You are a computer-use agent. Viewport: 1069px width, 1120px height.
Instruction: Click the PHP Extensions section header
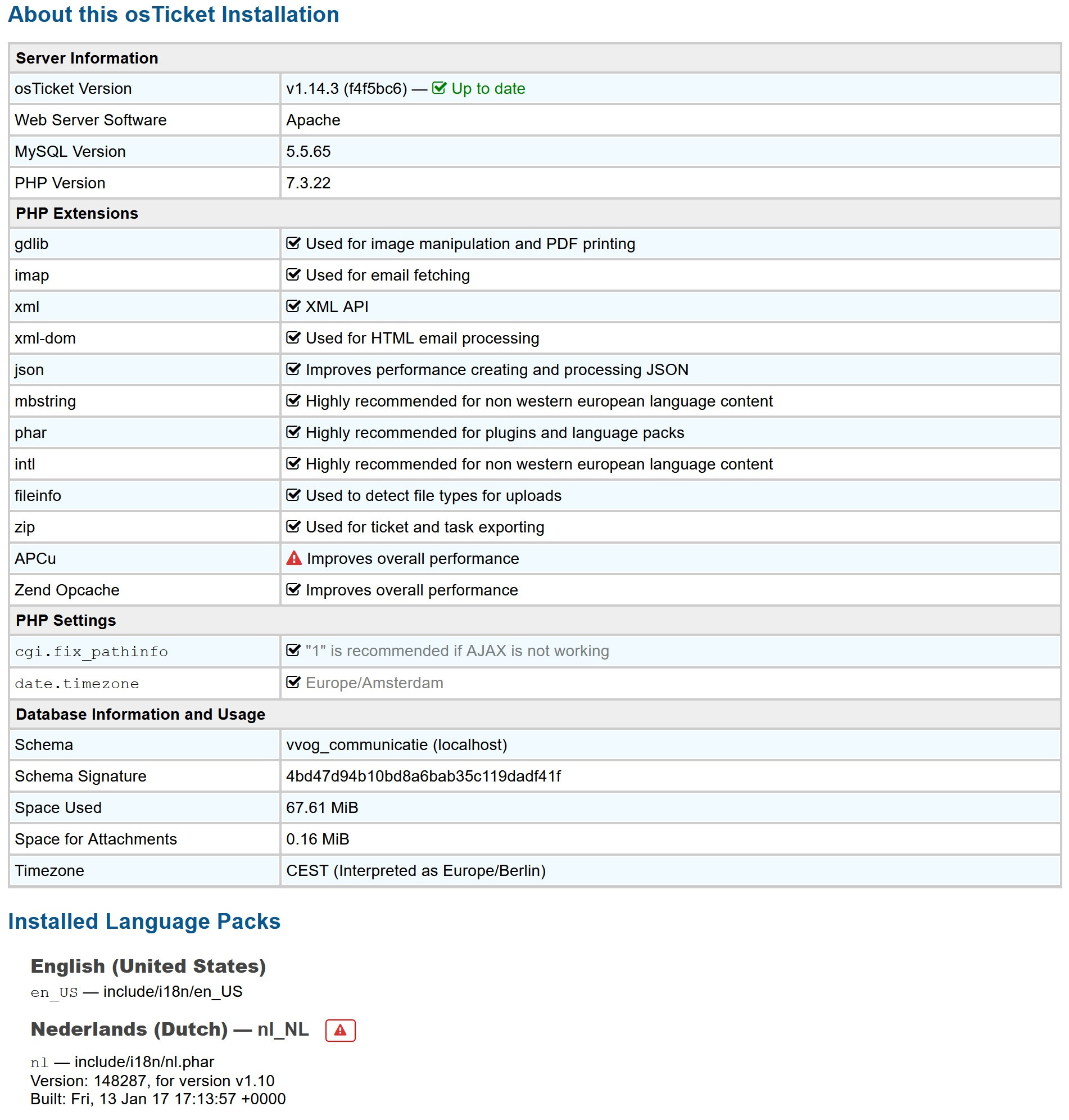[77, 213]
